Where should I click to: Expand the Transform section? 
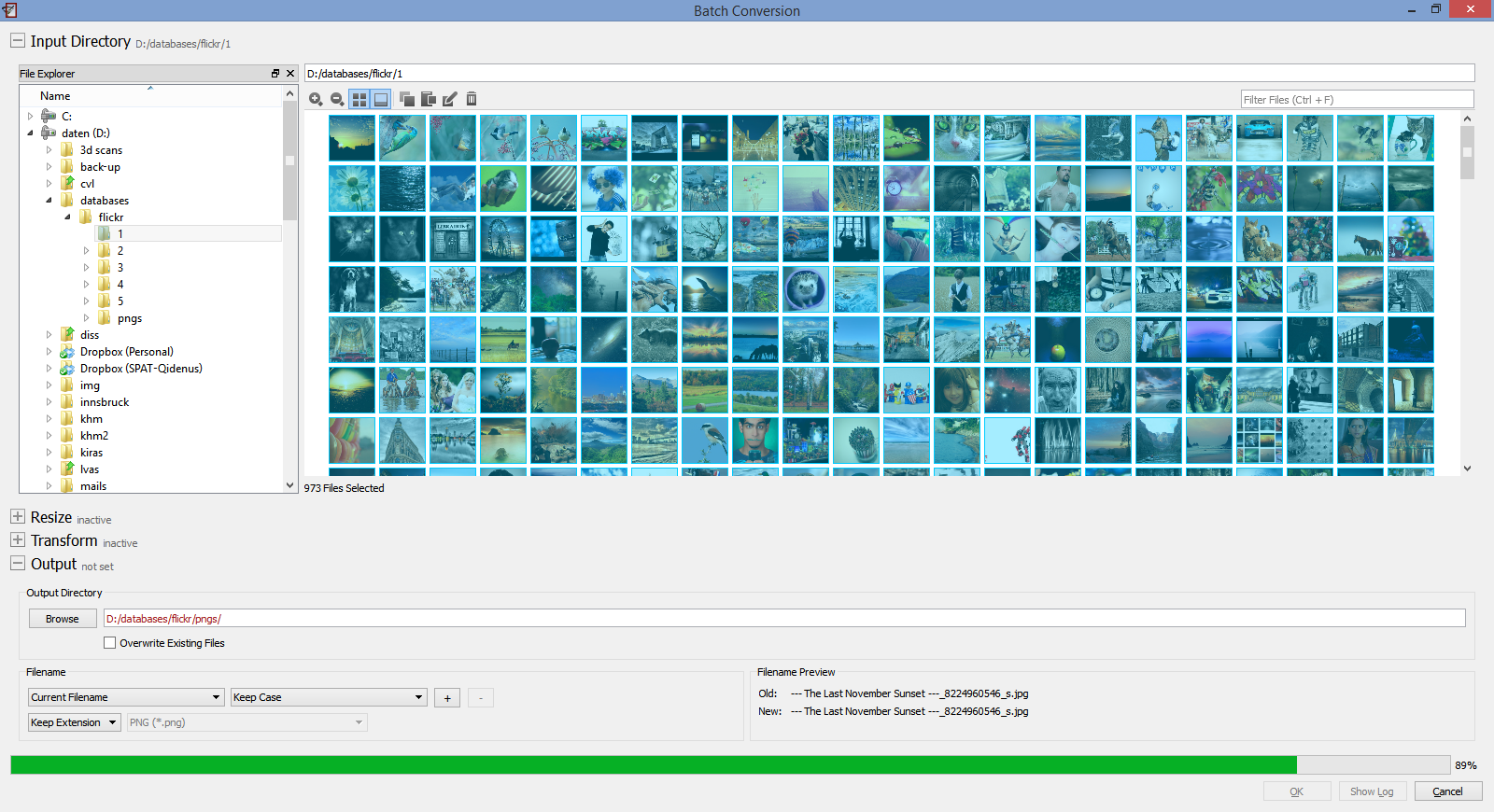coord(17,539)
